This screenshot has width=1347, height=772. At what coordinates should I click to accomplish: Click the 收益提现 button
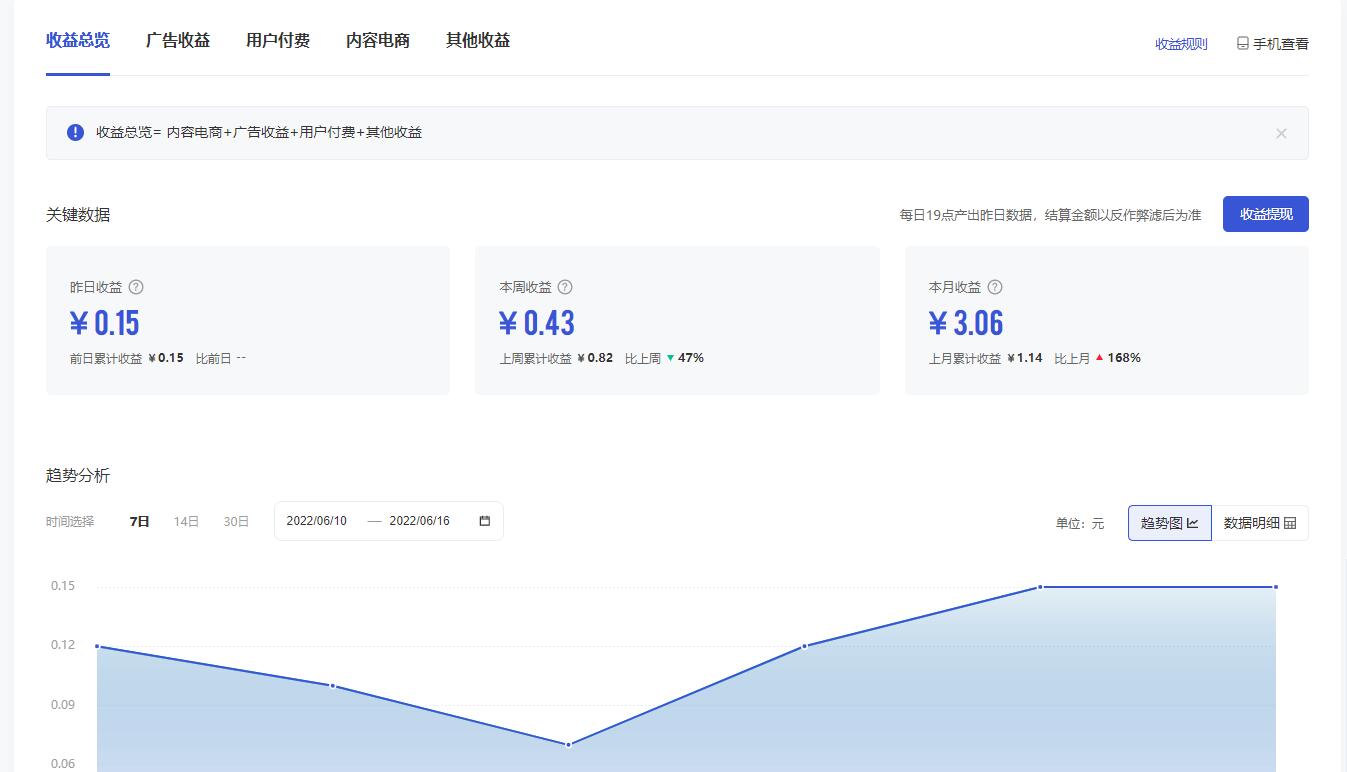click(x=1265, y=213)
